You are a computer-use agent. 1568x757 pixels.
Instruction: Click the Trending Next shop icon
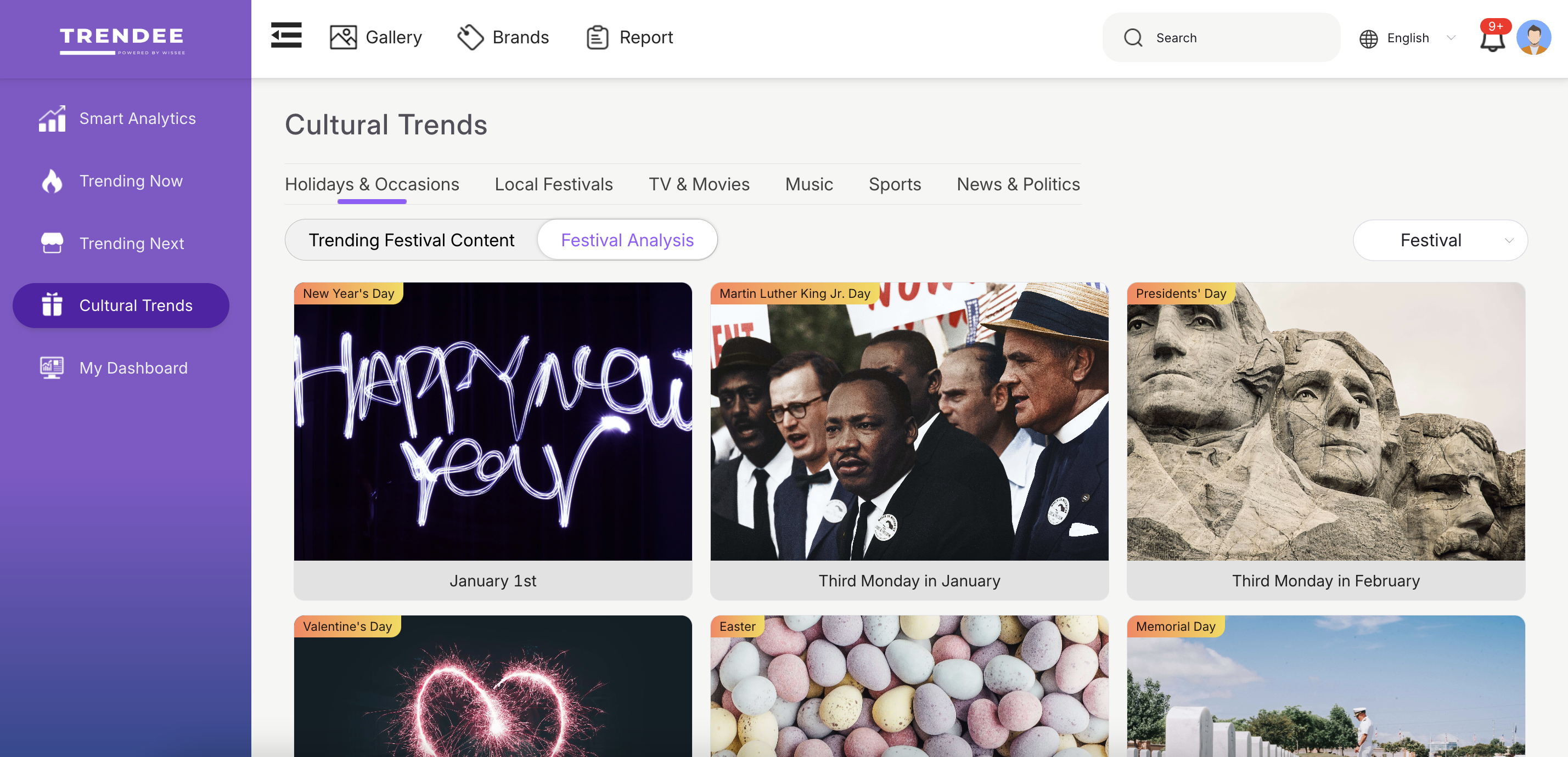(x=52, y=244)
